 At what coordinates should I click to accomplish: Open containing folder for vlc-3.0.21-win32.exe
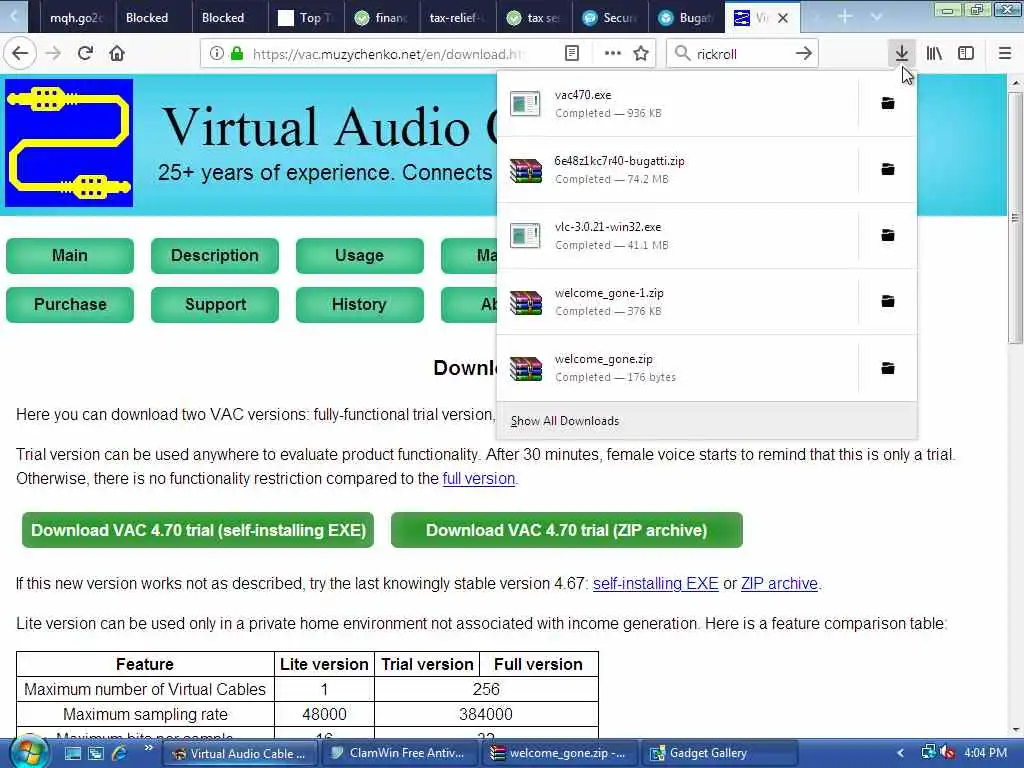pos(888,235)
